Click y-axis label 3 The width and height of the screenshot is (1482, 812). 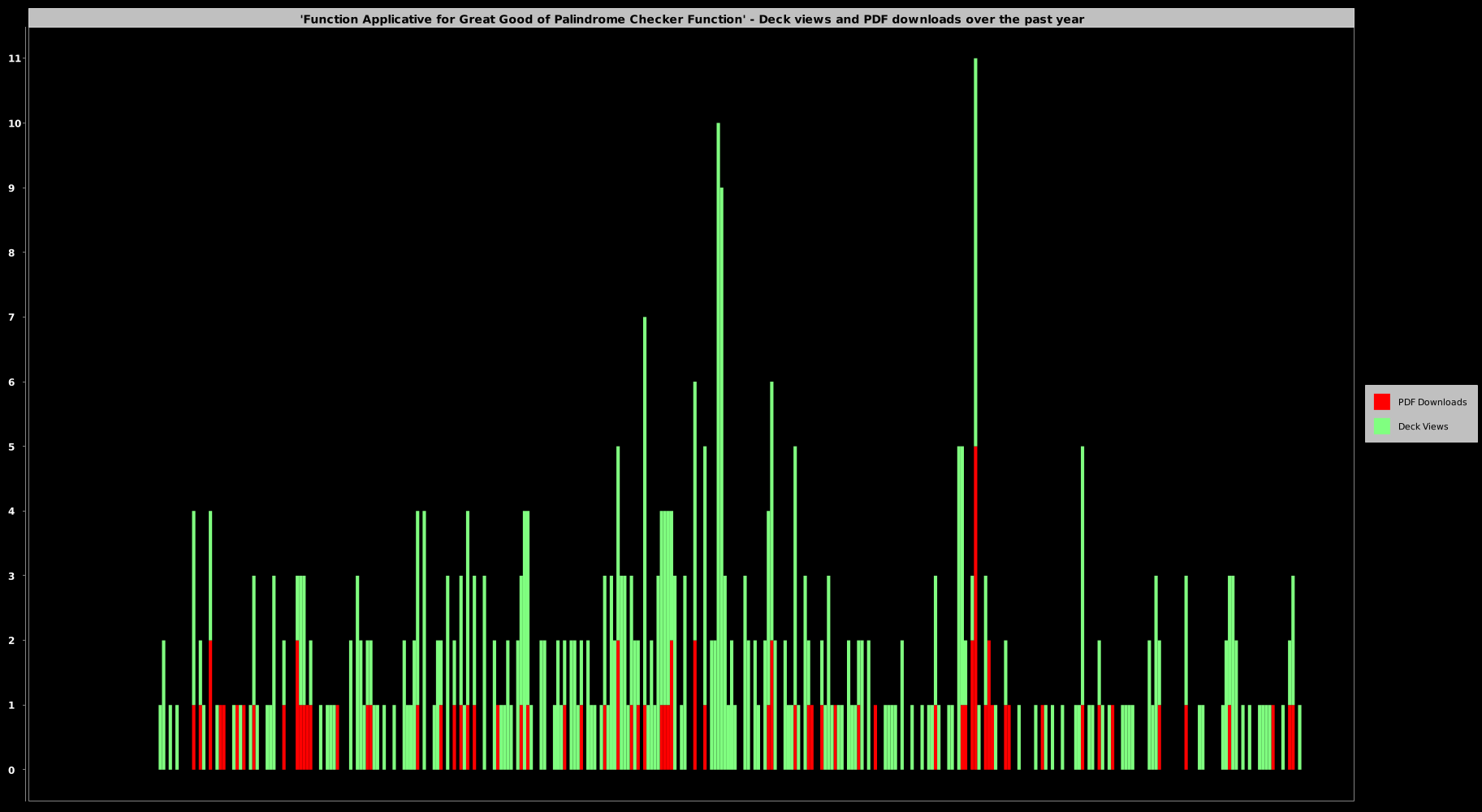pyautogui.click(x=11, y=576)
